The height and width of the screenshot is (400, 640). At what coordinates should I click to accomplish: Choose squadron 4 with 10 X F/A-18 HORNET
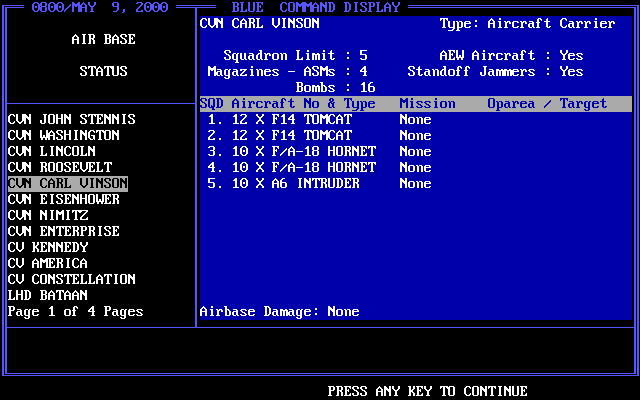(x=291, y=167)
